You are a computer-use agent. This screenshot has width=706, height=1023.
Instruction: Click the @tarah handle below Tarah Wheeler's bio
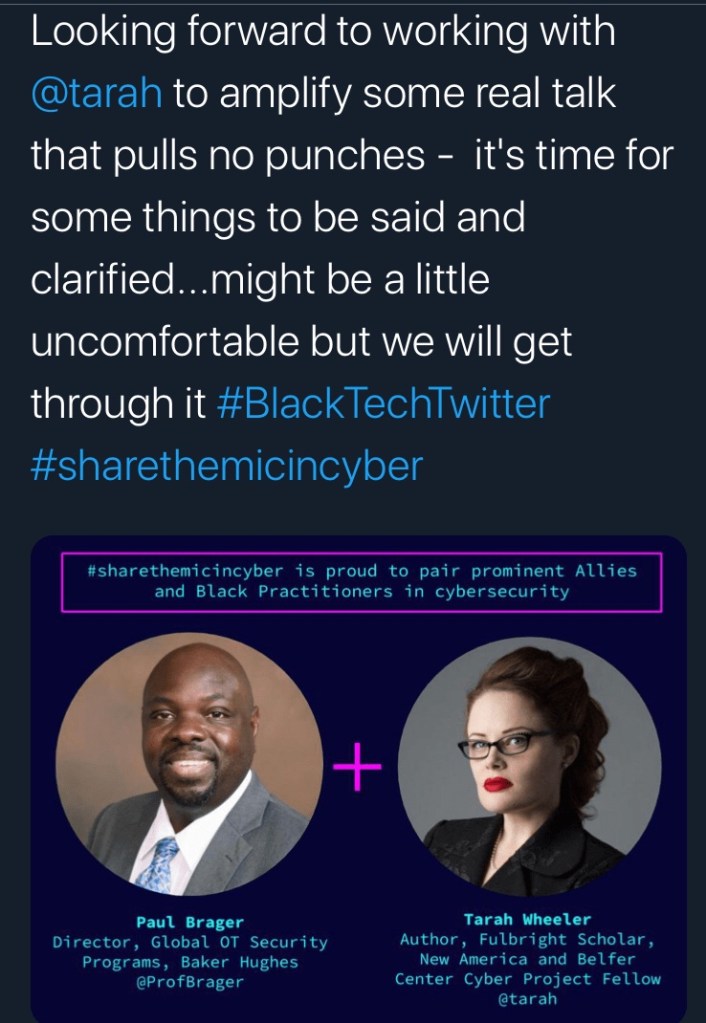point(528,999)
